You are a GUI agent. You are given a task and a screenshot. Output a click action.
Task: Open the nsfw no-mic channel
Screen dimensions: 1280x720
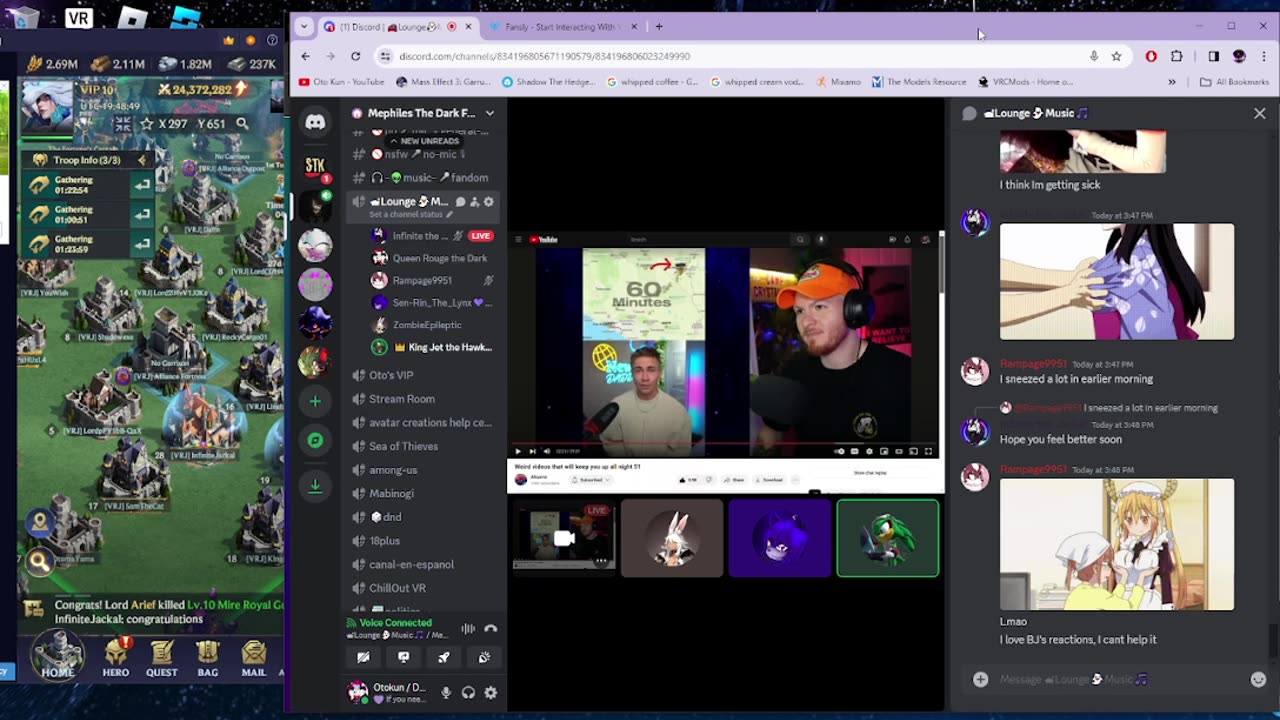(x=425, y=154)
